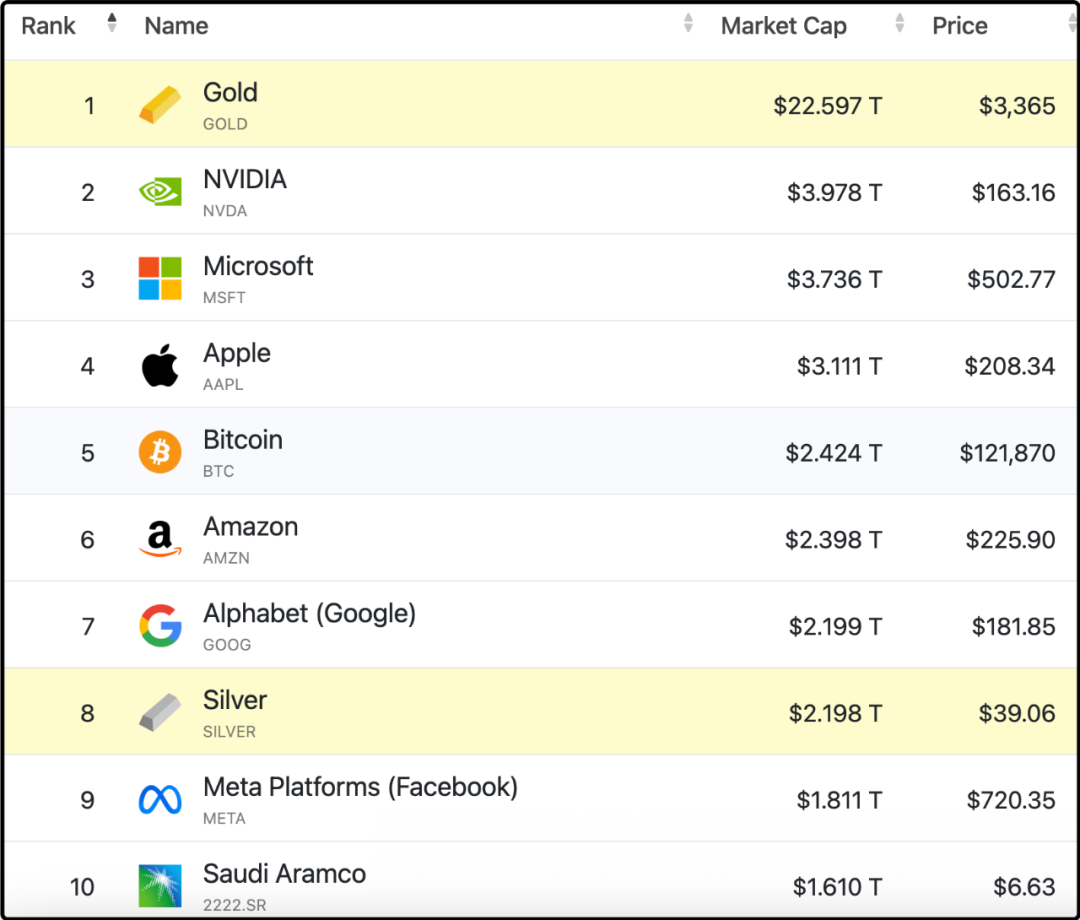
Task: Open the NVIDIA name link
Action: click(x=245, y=179)
